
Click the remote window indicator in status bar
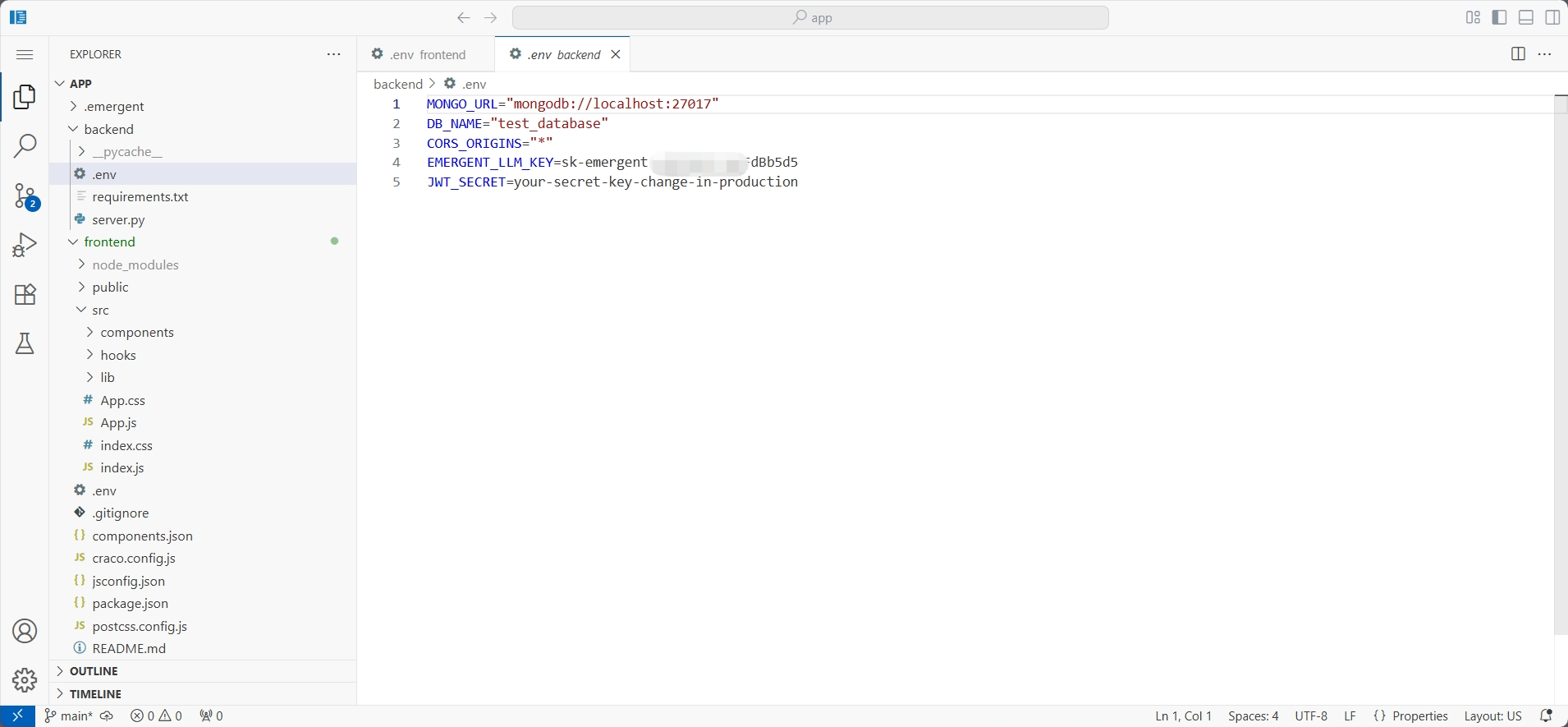(x=17, y=716)
